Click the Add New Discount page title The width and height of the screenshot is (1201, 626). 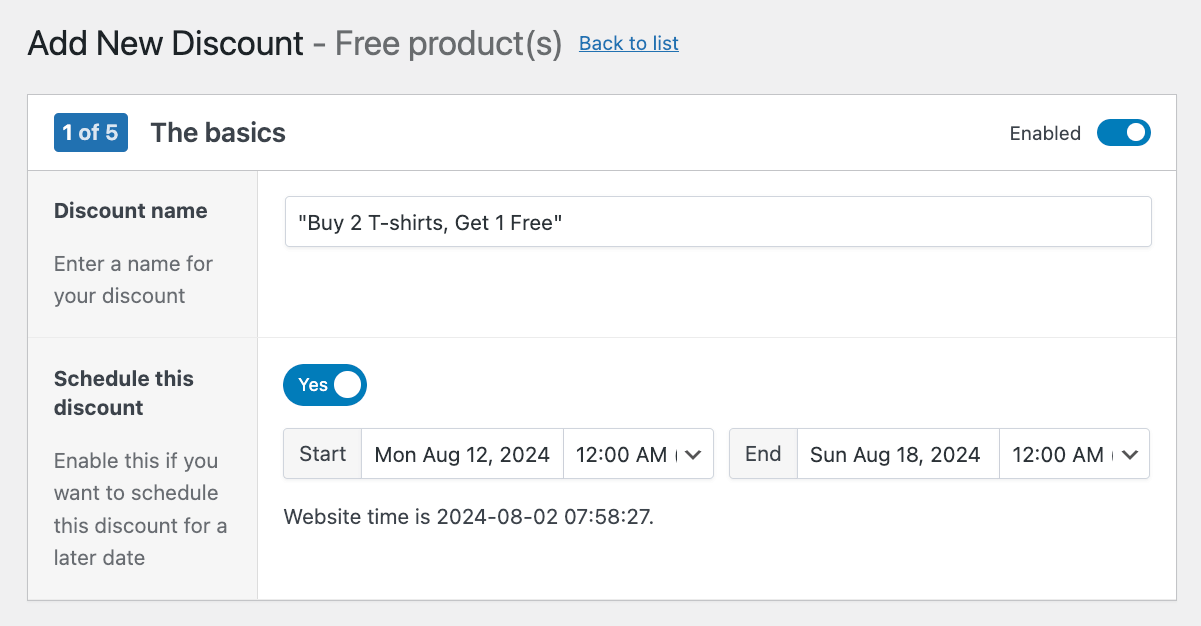pyautogui.click(x=166, y=43)
